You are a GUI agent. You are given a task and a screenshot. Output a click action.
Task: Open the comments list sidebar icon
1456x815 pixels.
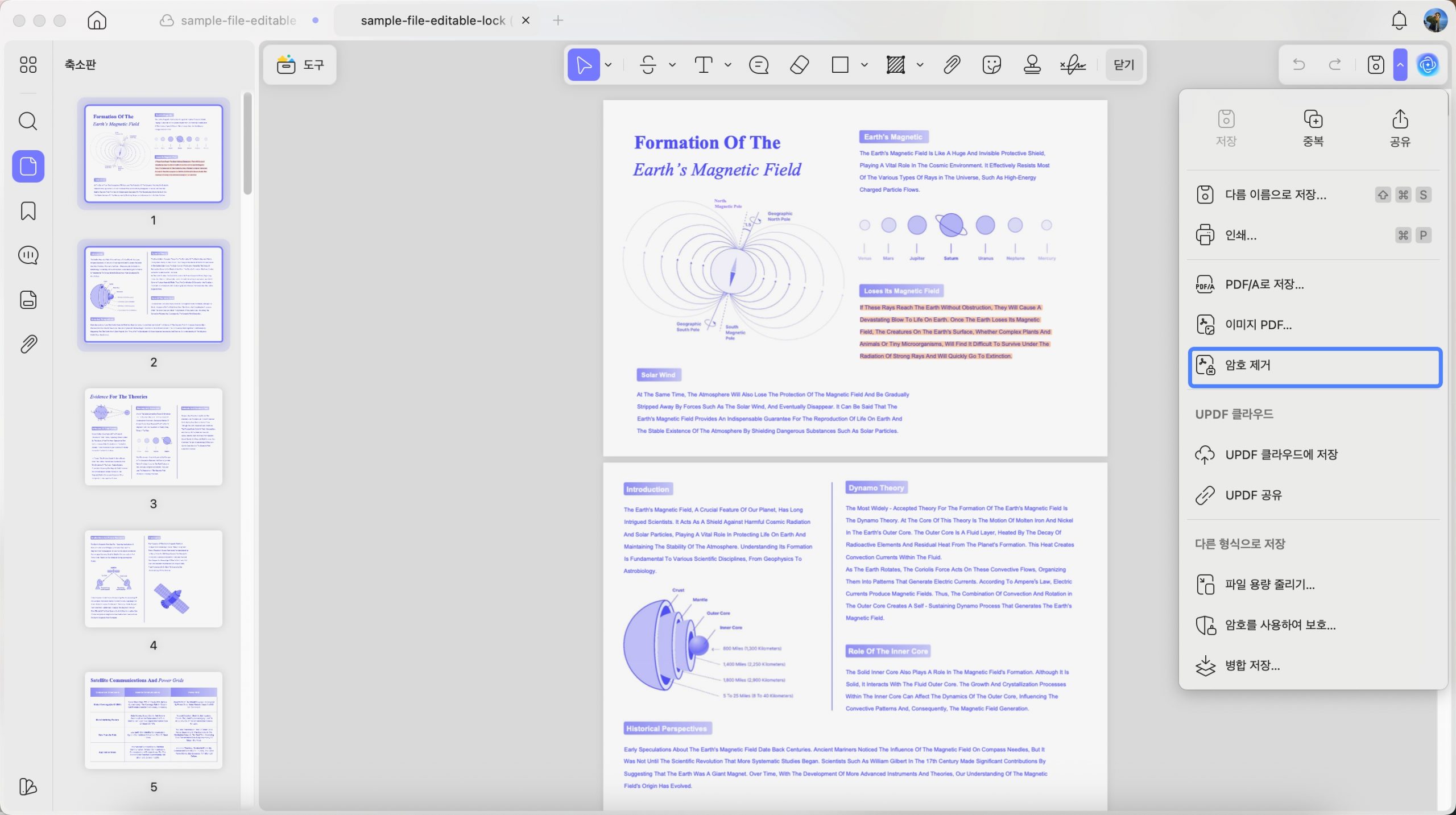(x=28, y=255)
